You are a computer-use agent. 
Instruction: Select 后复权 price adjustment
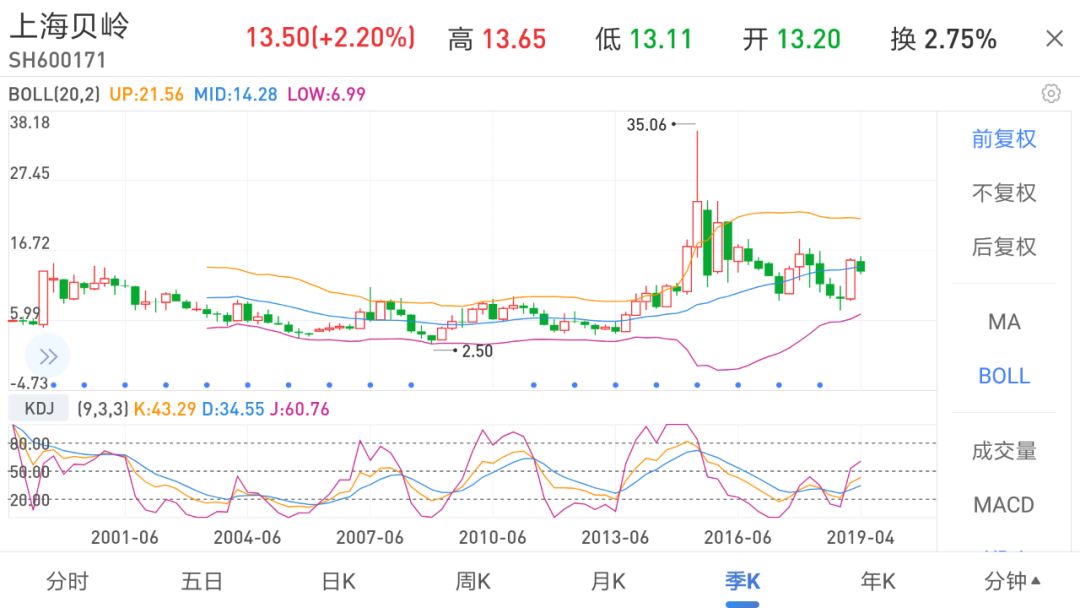tap(1004, 247)
